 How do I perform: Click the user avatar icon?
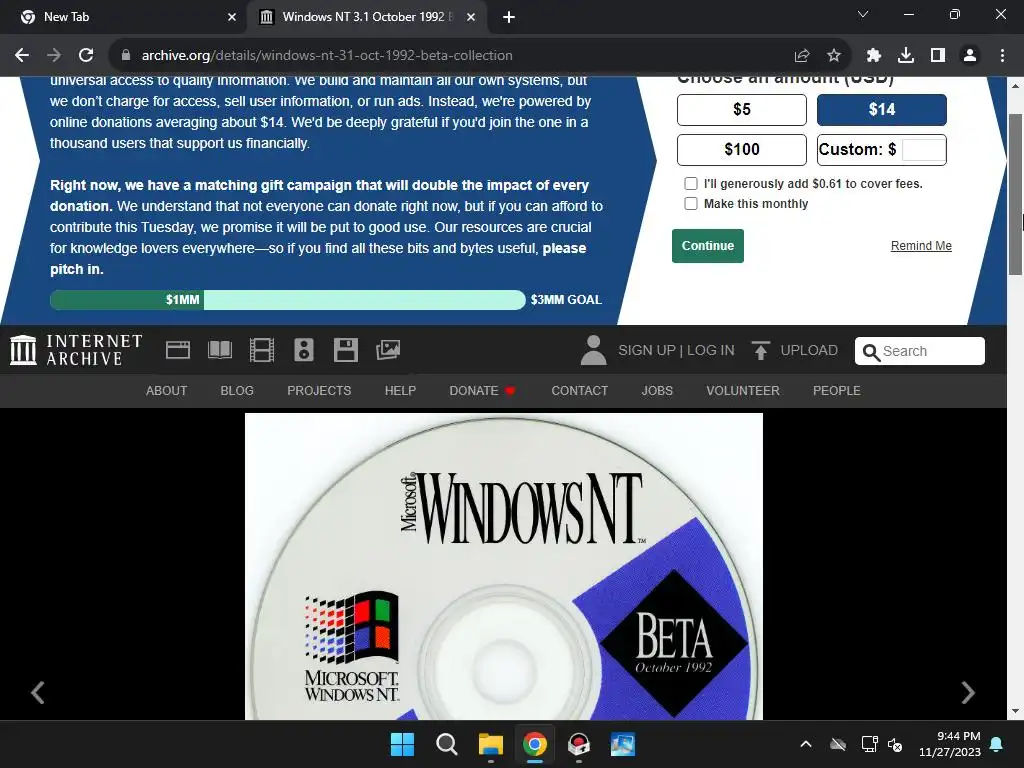(x=593, y=350)
